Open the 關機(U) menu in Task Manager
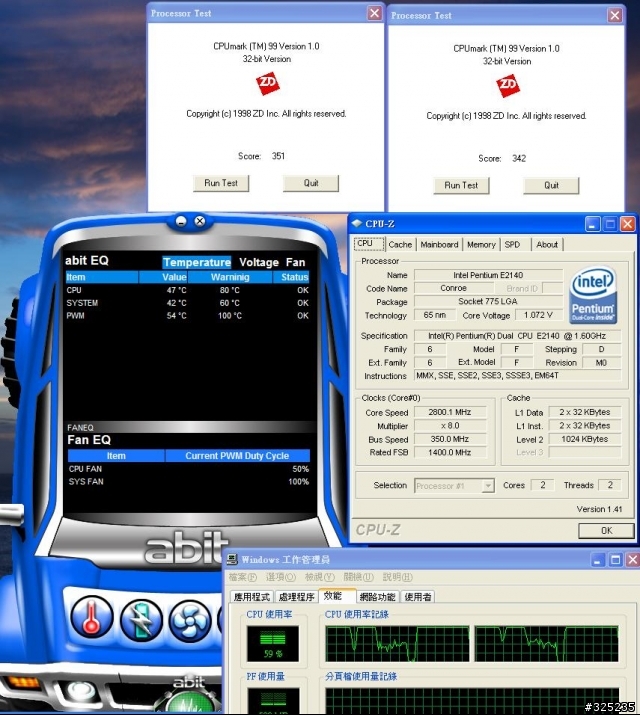This screenshot has height=715, width=640. point(358,577)
